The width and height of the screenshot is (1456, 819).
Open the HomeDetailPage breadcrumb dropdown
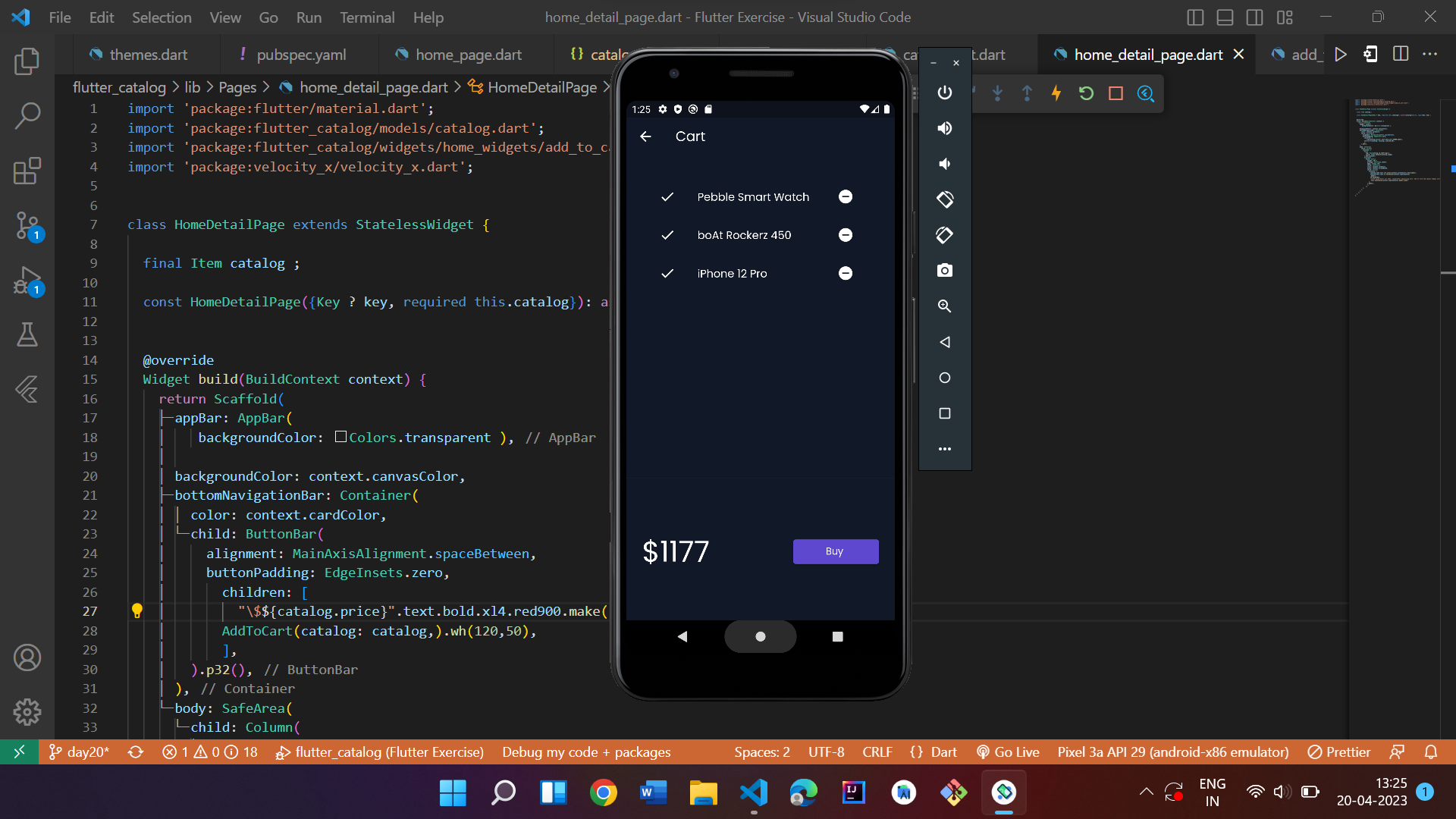[x=541, y=87]
